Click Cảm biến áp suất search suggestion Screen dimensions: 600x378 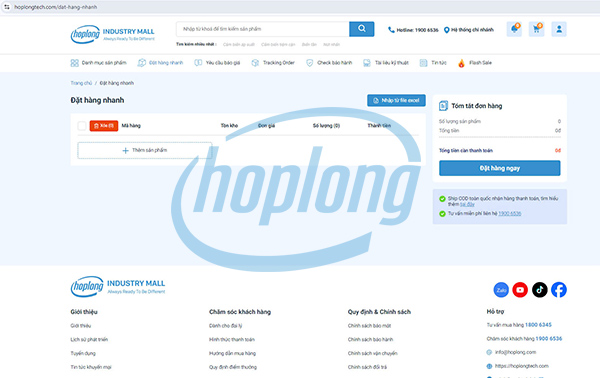(x=239, y=44)
